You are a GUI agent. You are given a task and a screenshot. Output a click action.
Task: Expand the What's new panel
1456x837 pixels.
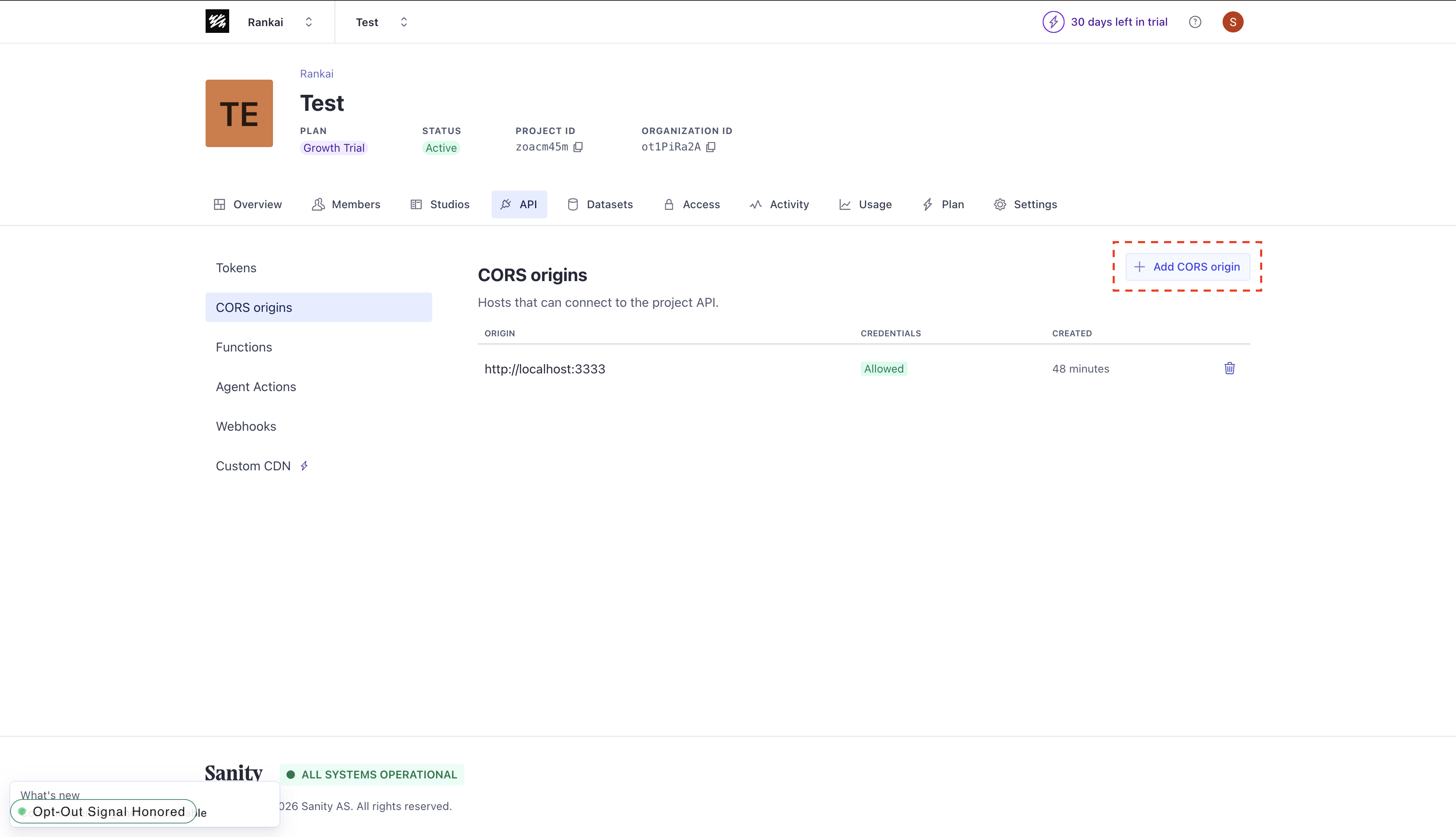[49, 794]
